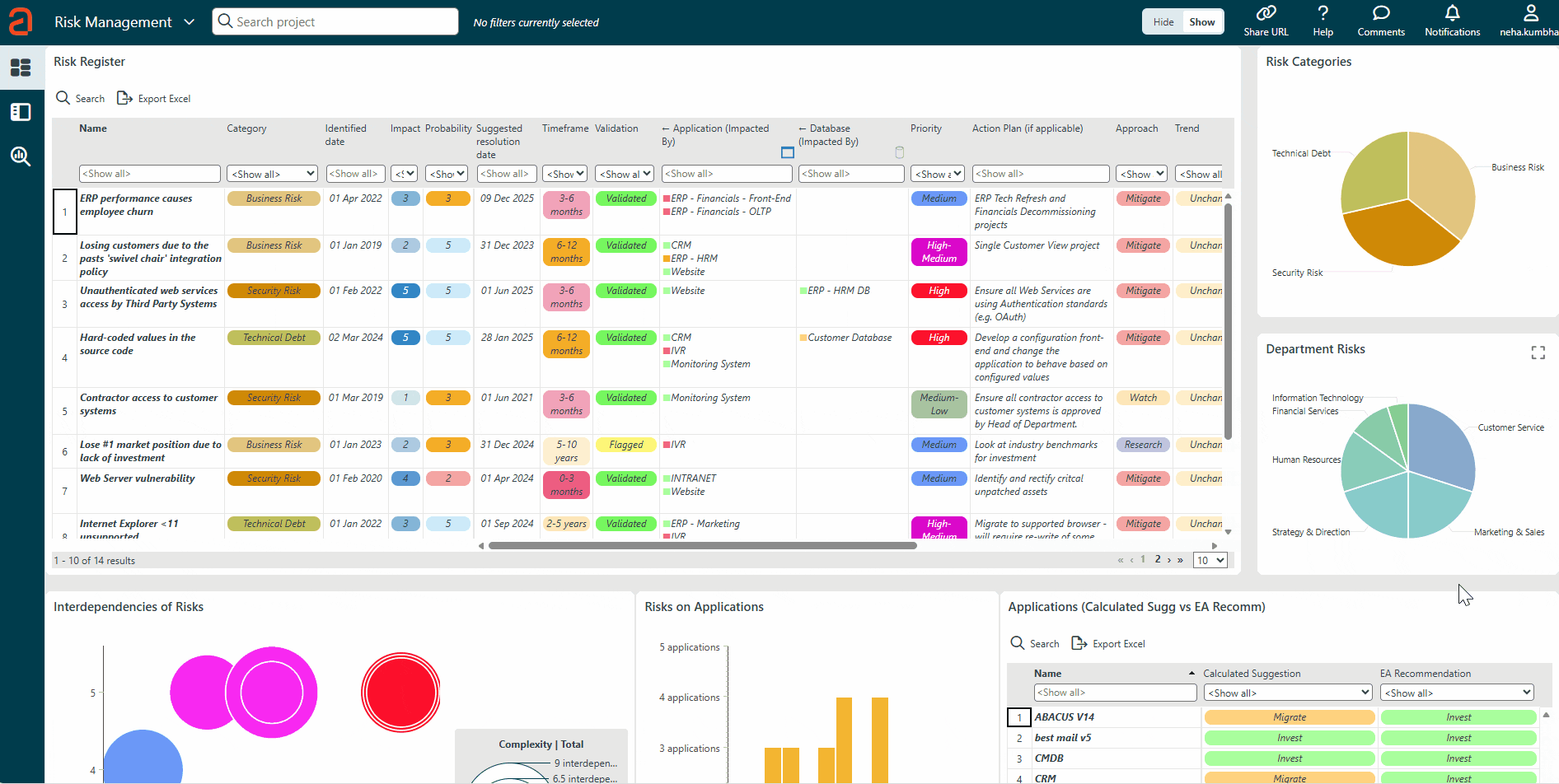Open the analytics search icon in sidebar
The width and height of the screenshot is (1559, 784).
pos(21,156)
